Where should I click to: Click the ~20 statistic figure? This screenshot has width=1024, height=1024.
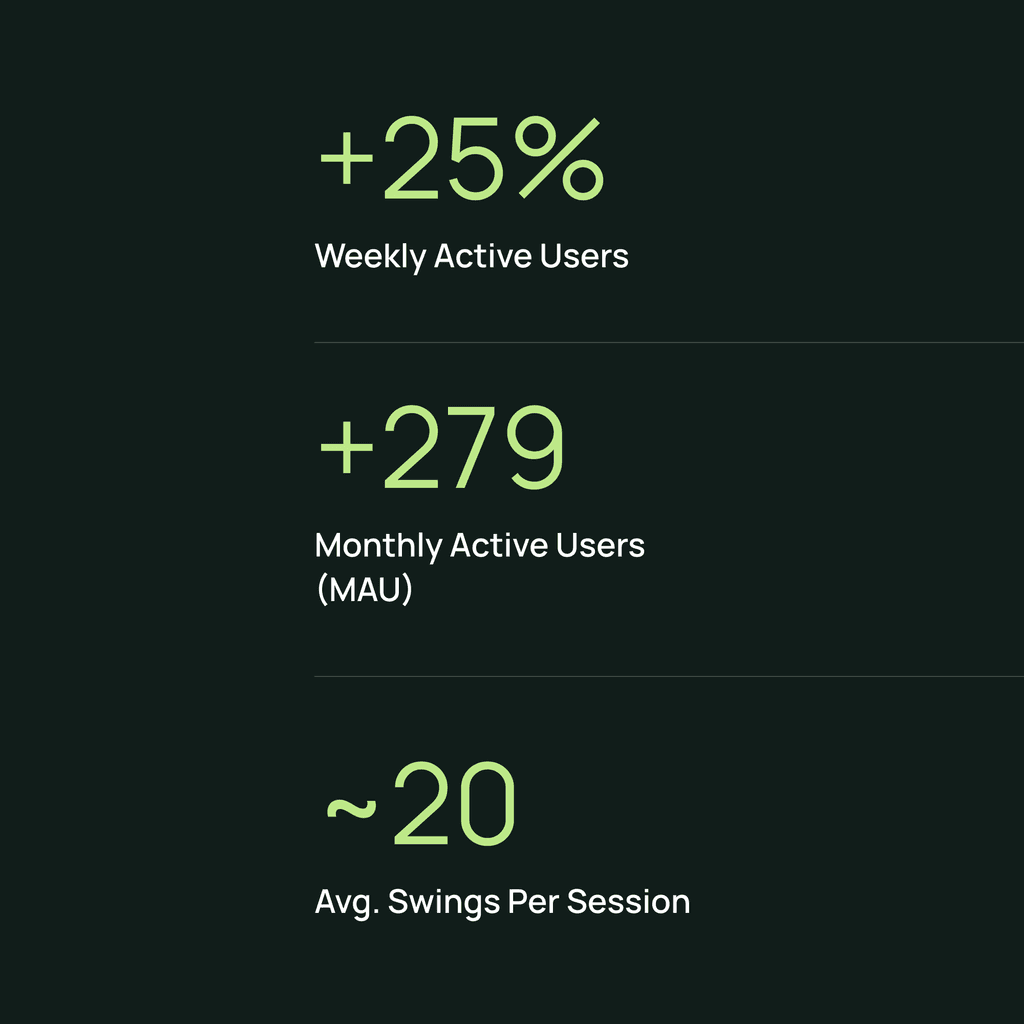click(421, 804)
